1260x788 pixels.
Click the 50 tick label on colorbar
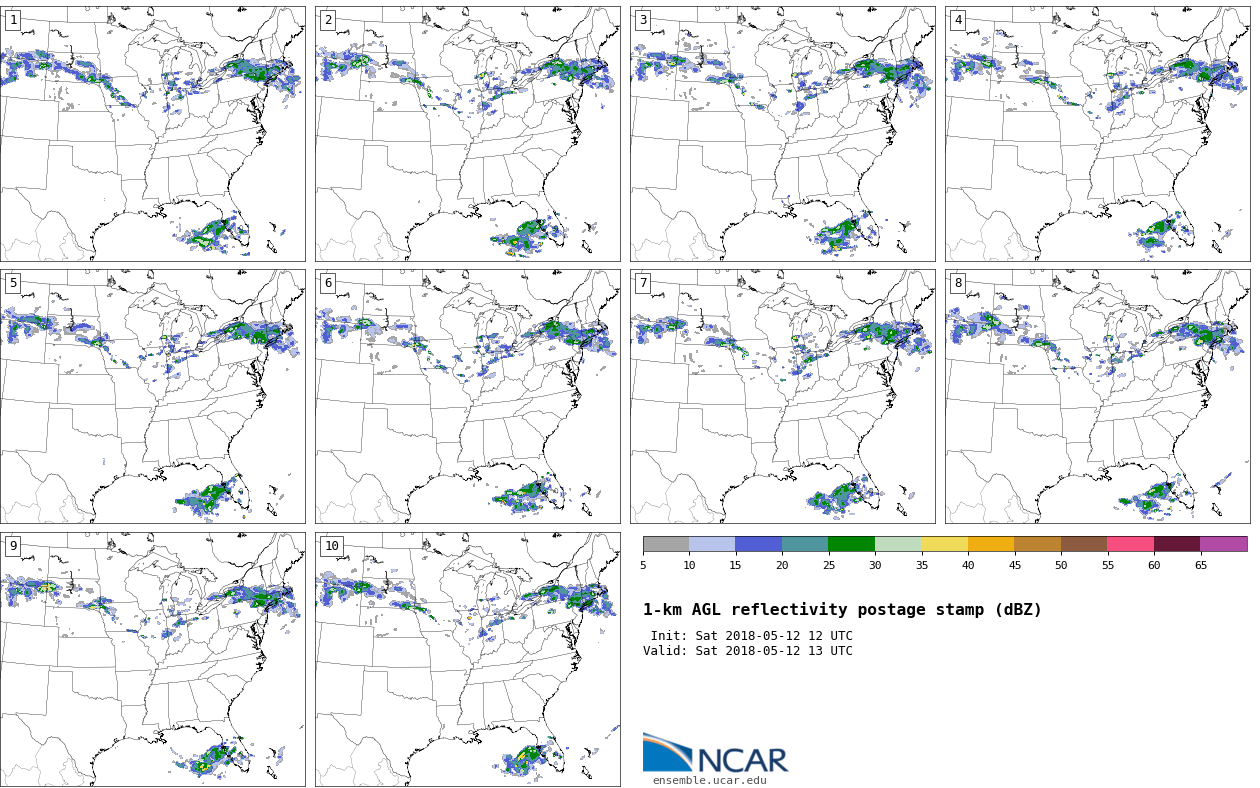1061,566
